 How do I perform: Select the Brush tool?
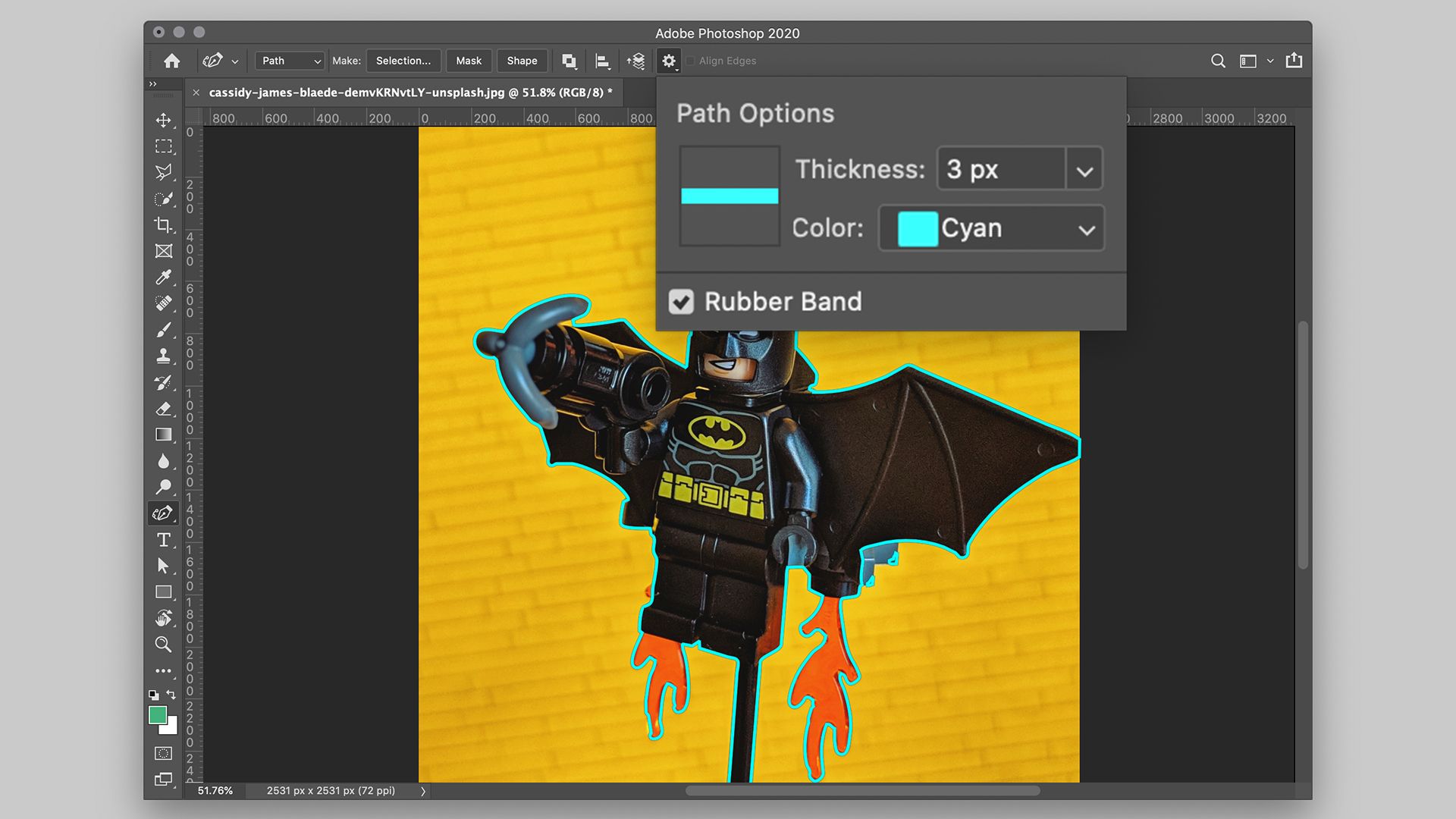pyautogui.click(x=163, y=328)
